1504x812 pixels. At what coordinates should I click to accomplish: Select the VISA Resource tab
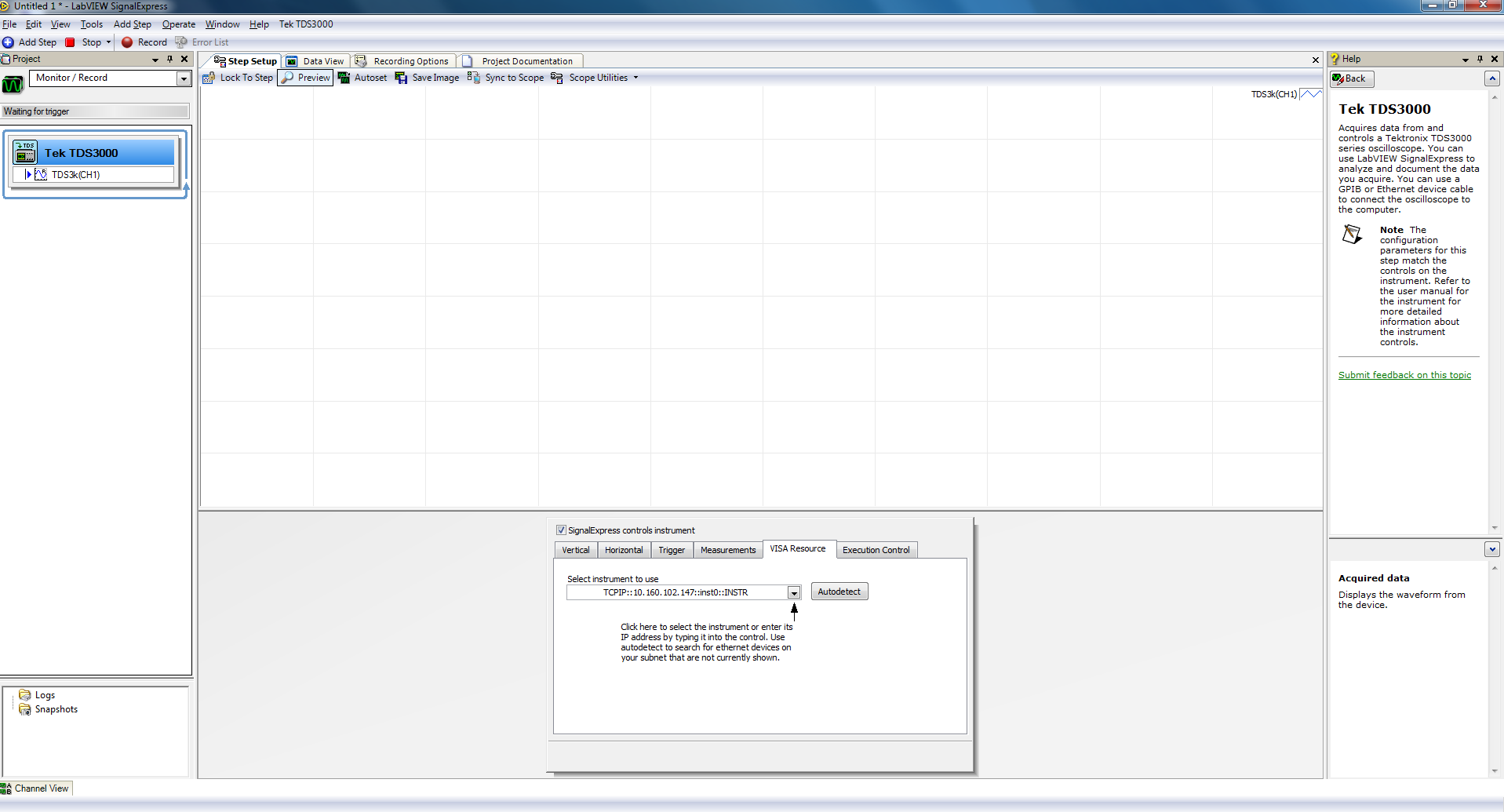click(x=798, y=548)
